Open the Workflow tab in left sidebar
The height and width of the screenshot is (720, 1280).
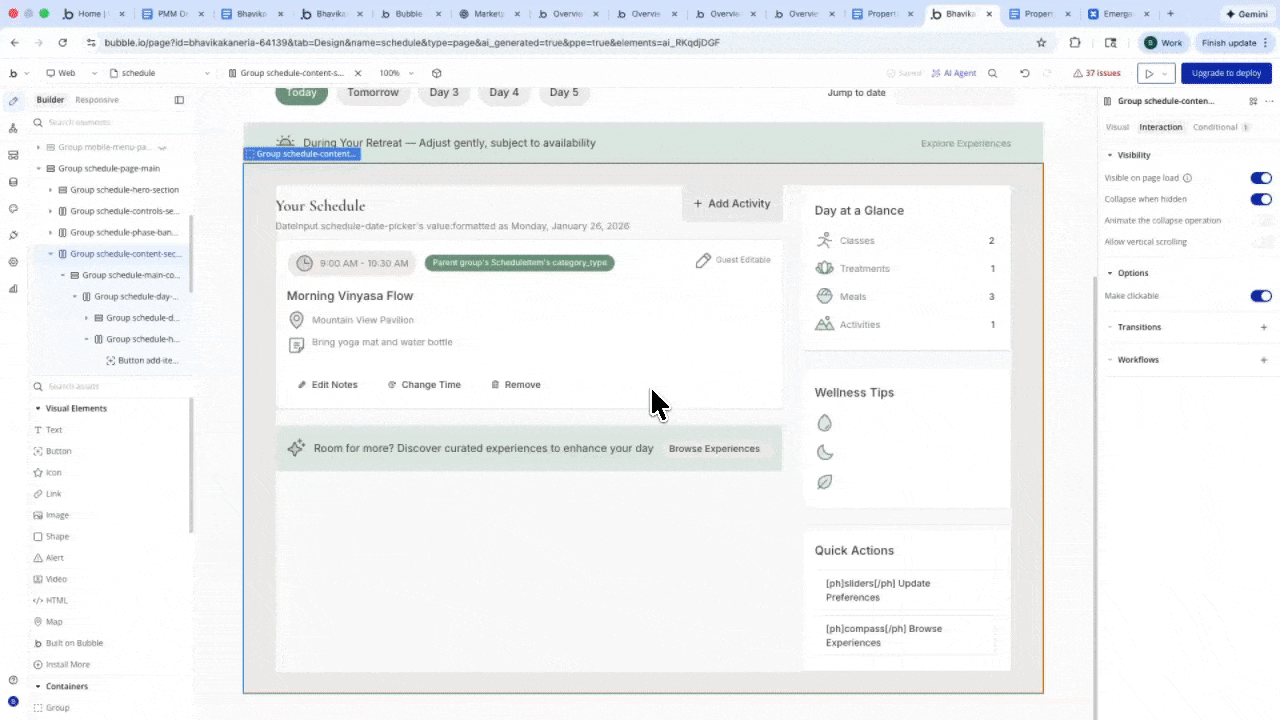click(13, 128)
